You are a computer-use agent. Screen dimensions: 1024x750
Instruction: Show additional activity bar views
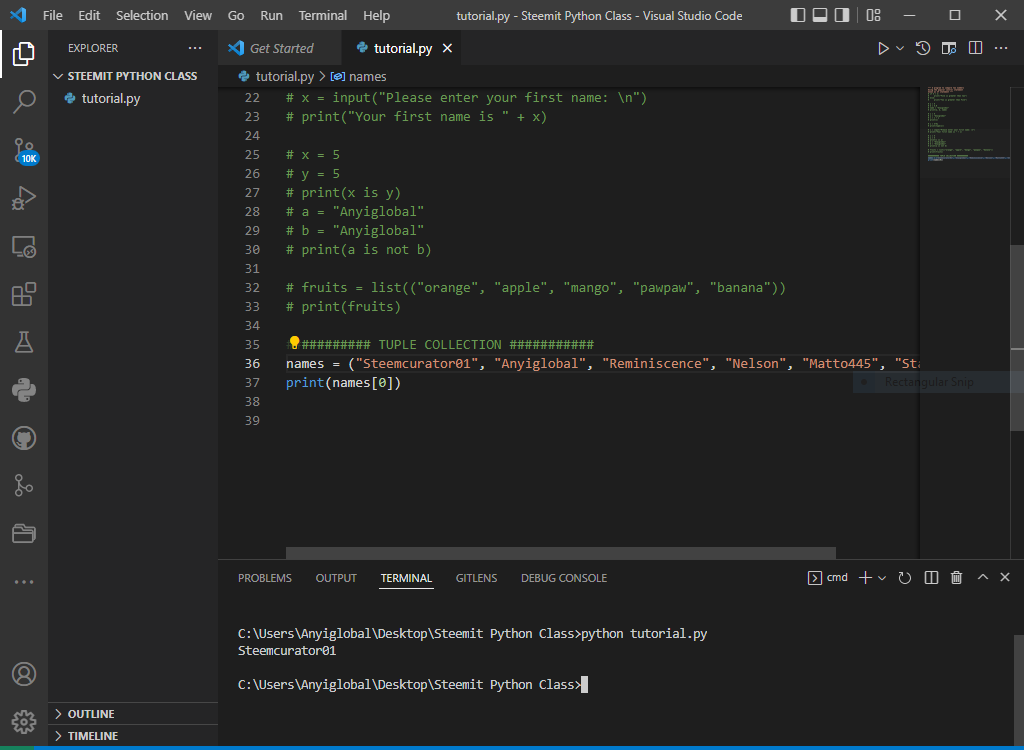(x=24, y=581)
